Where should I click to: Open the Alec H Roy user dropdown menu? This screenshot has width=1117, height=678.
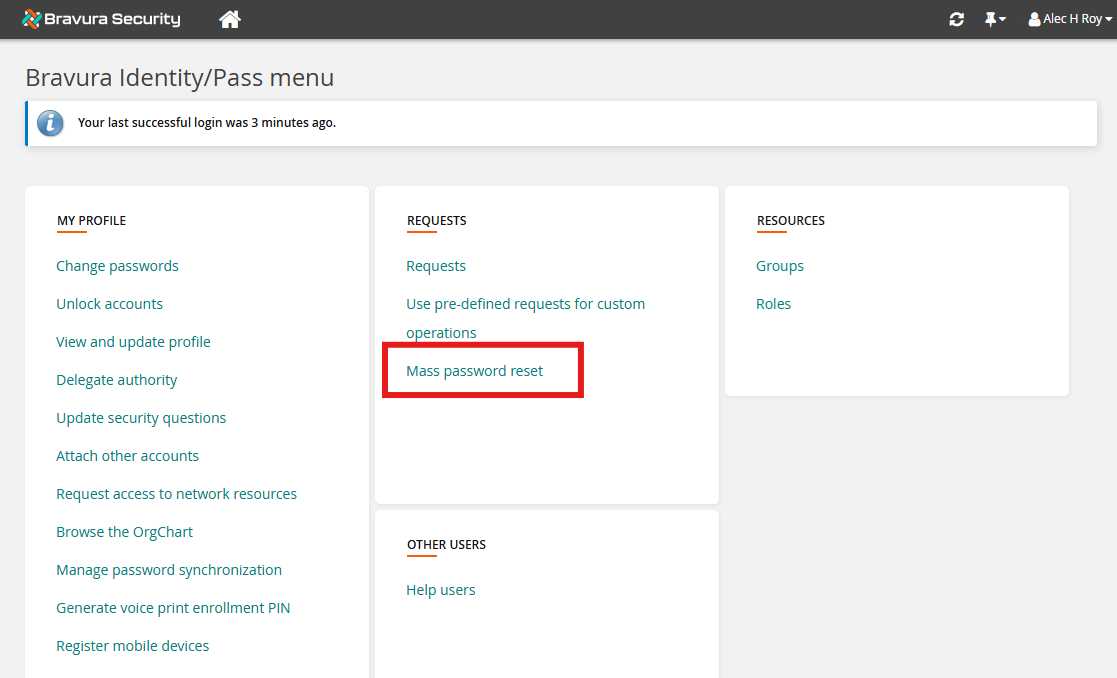click(1070, 18)
